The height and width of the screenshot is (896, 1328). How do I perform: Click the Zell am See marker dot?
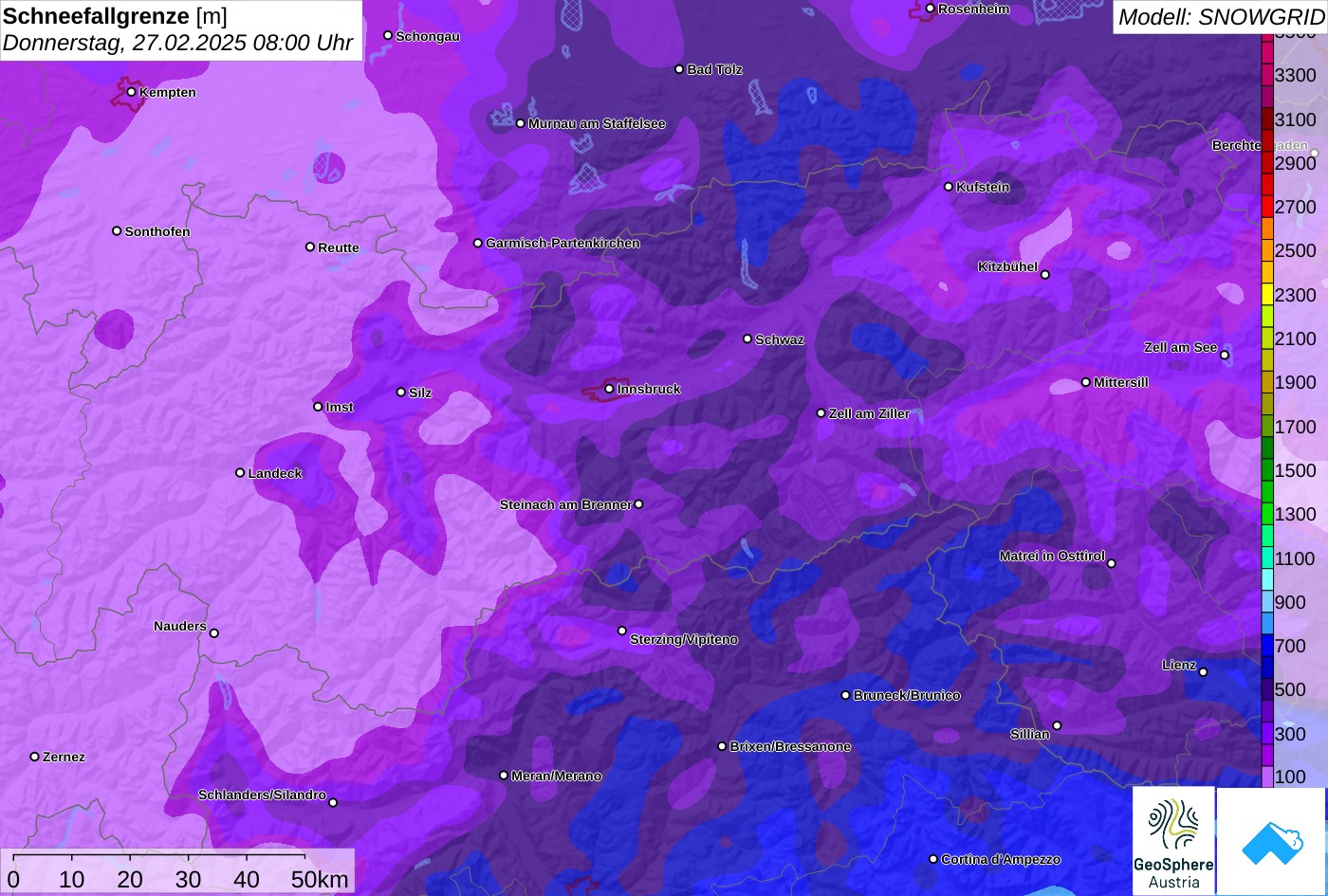coord(1225,356)
